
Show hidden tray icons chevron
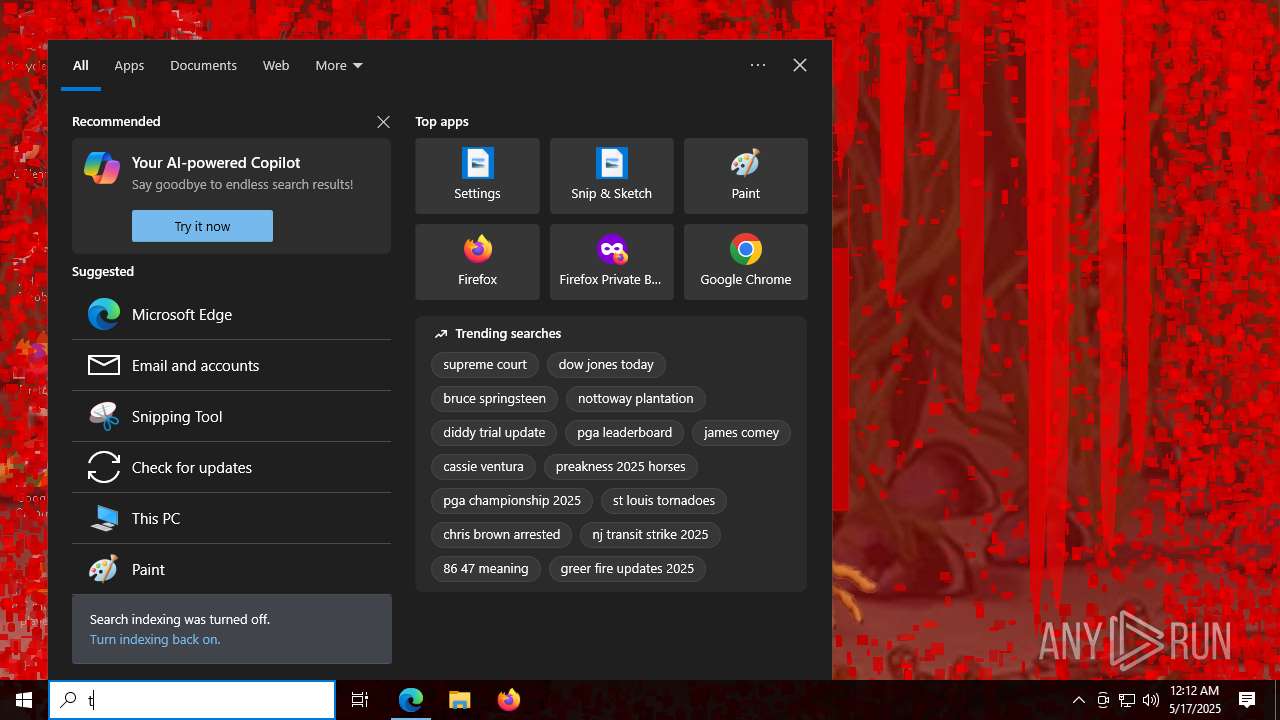[x=1078, y=700]
